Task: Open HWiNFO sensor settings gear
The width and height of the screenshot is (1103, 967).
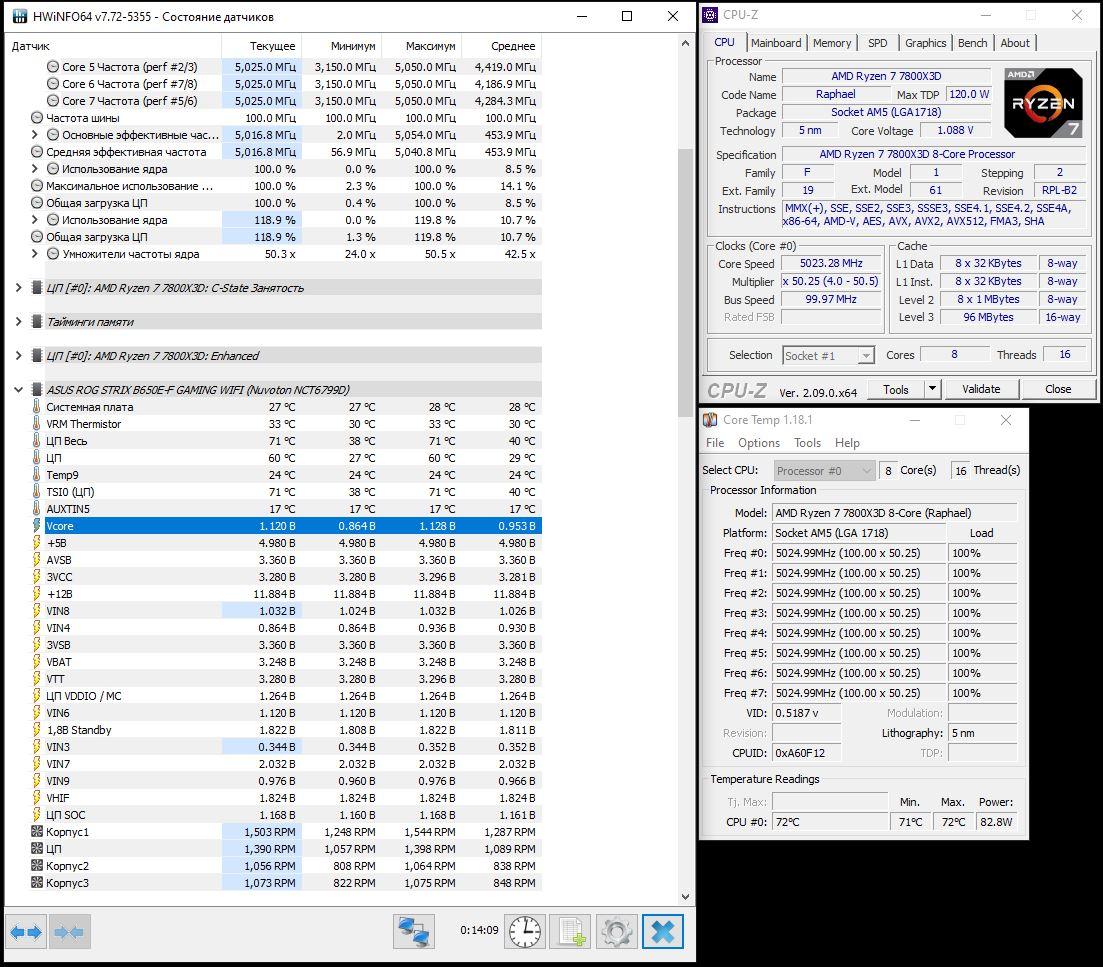Action: [616, 931]
